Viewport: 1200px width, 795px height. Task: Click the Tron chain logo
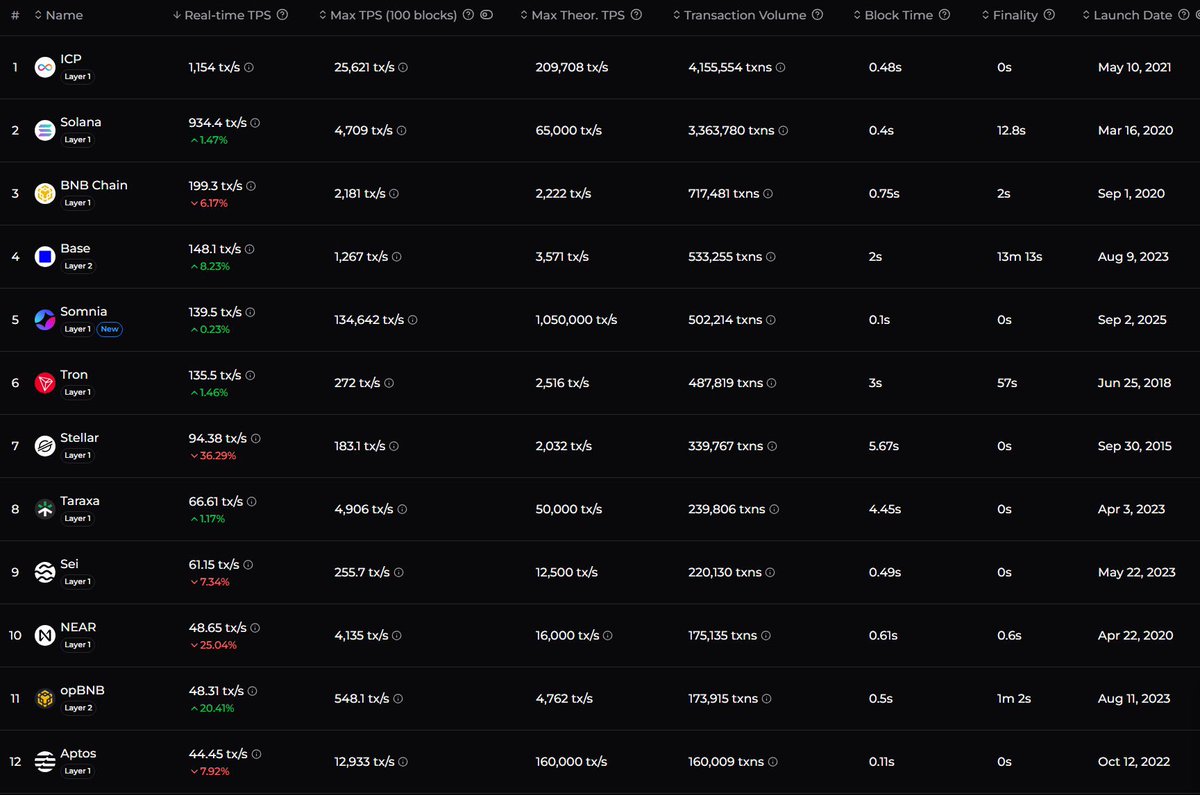click(44, 382)
